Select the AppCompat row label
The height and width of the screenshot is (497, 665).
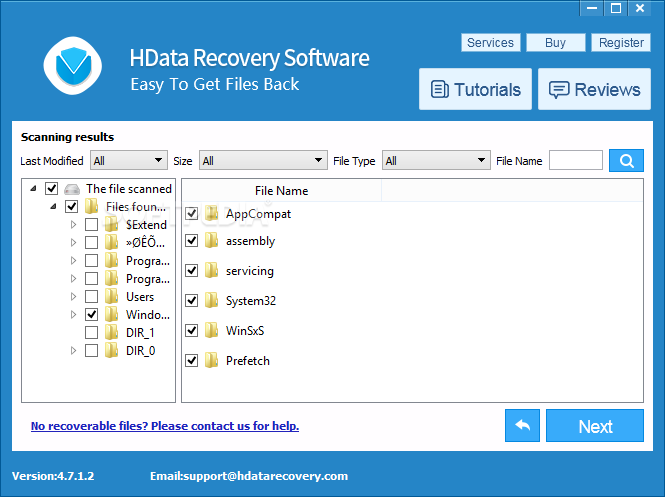tap(258, 214)
